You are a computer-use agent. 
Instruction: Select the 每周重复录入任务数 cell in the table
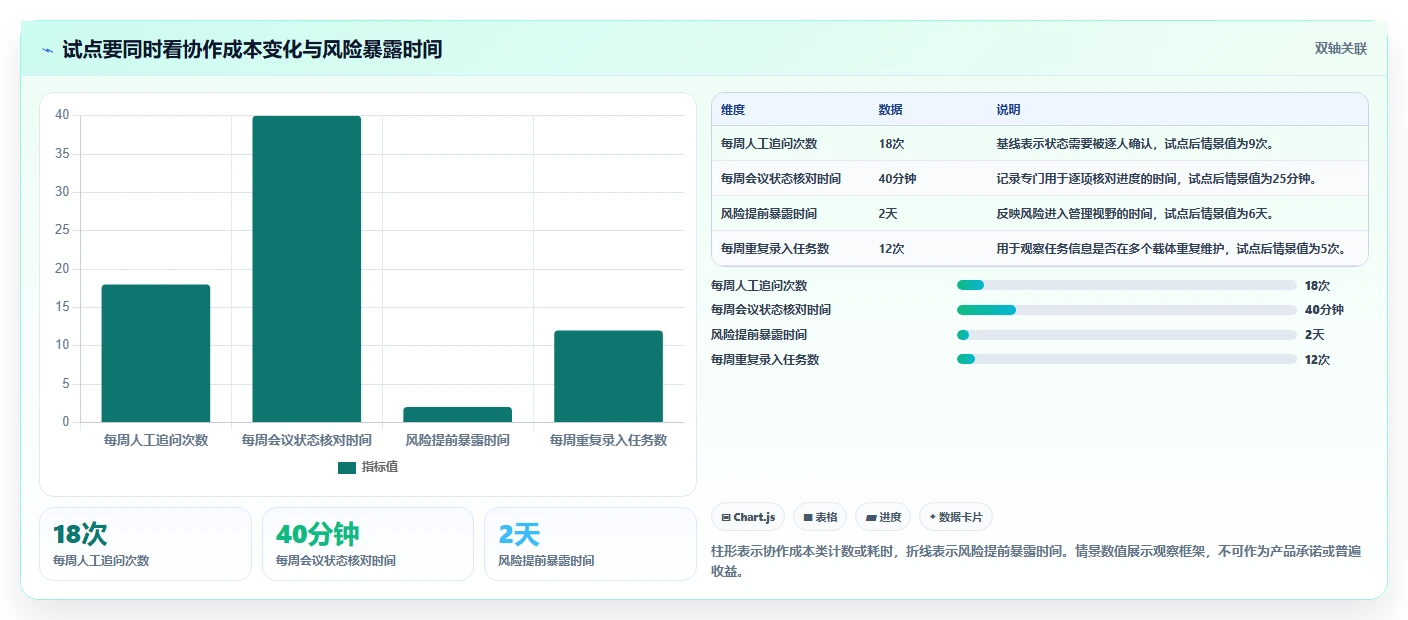[x=775, y=249]
